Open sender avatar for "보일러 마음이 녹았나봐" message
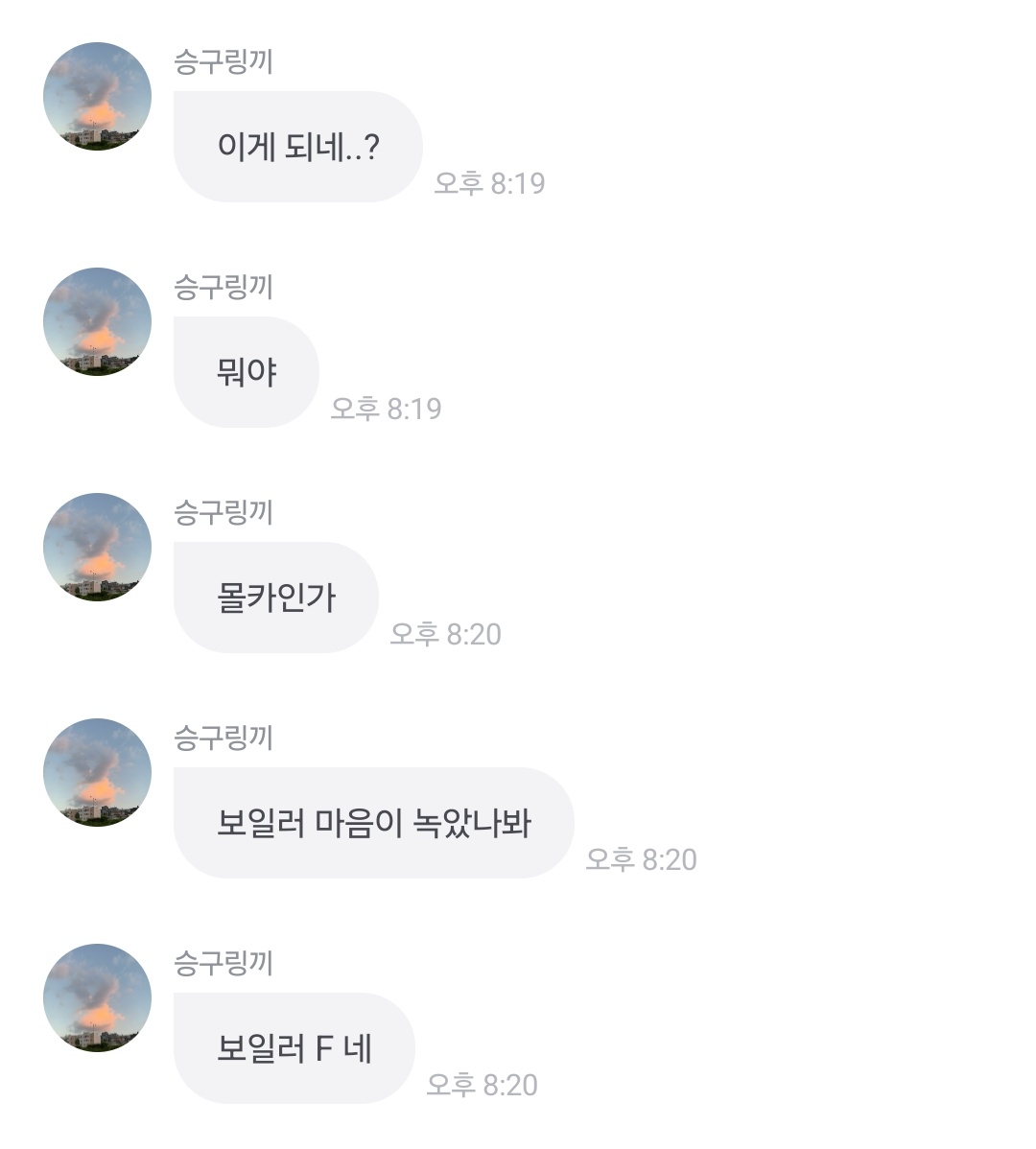 pos(97,772)
